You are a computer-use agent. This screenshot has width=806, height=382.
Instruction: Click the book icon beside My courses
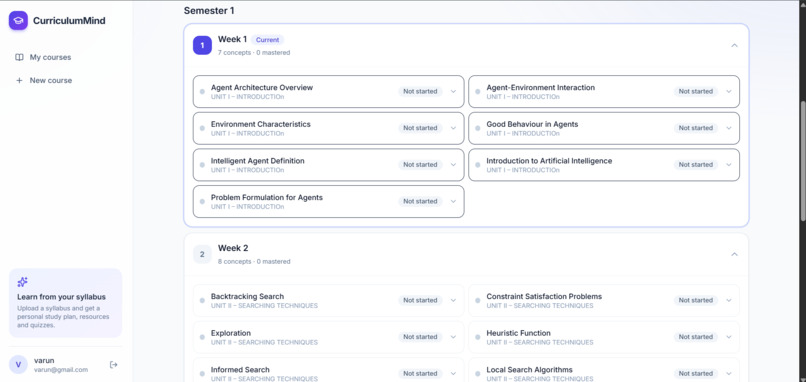[x=19, y=57]
